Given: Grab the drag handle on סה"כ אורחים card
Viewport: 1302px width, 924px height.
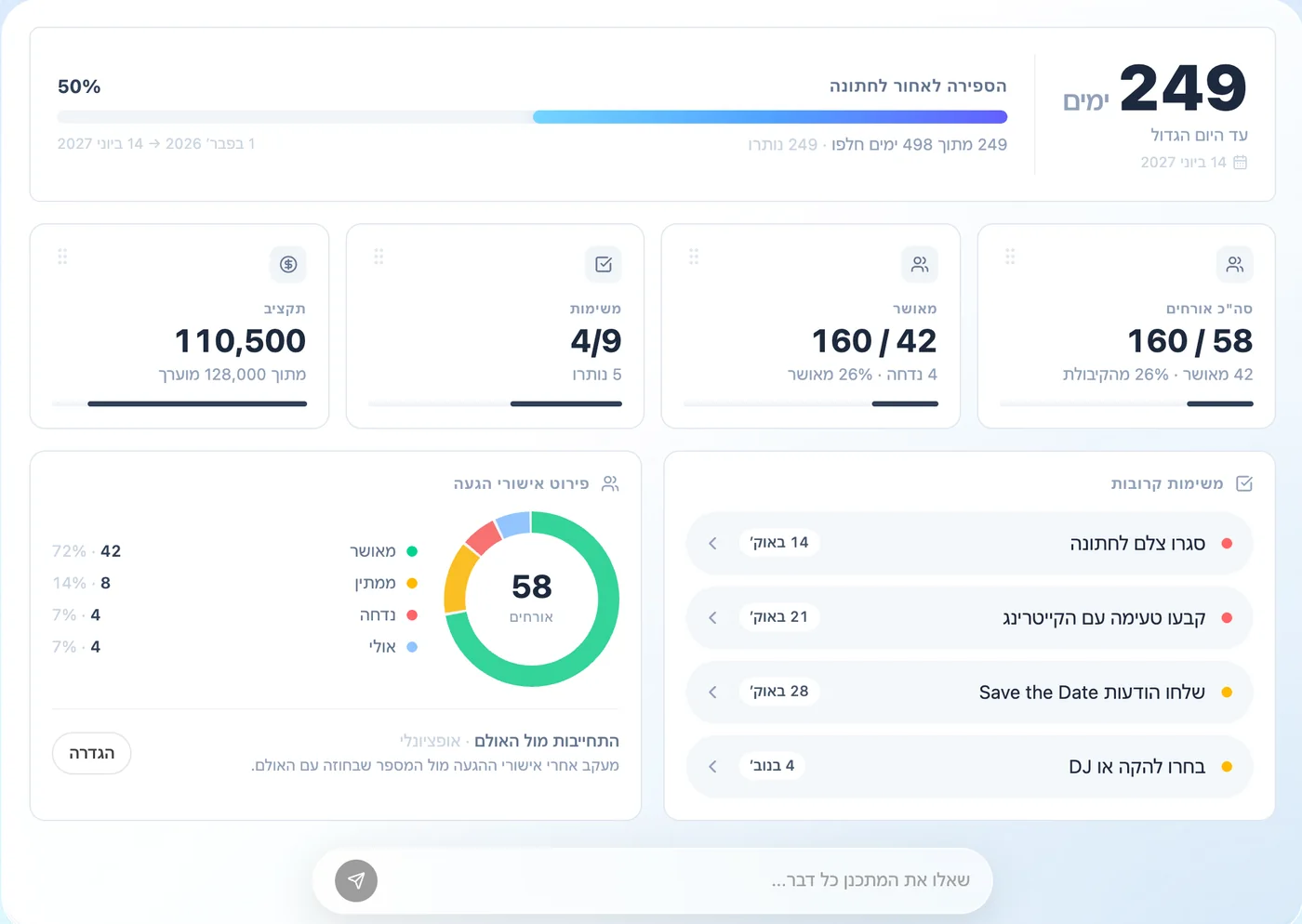Looking at the screenshot, I should pyautogui.click(x=1010, y=256).
